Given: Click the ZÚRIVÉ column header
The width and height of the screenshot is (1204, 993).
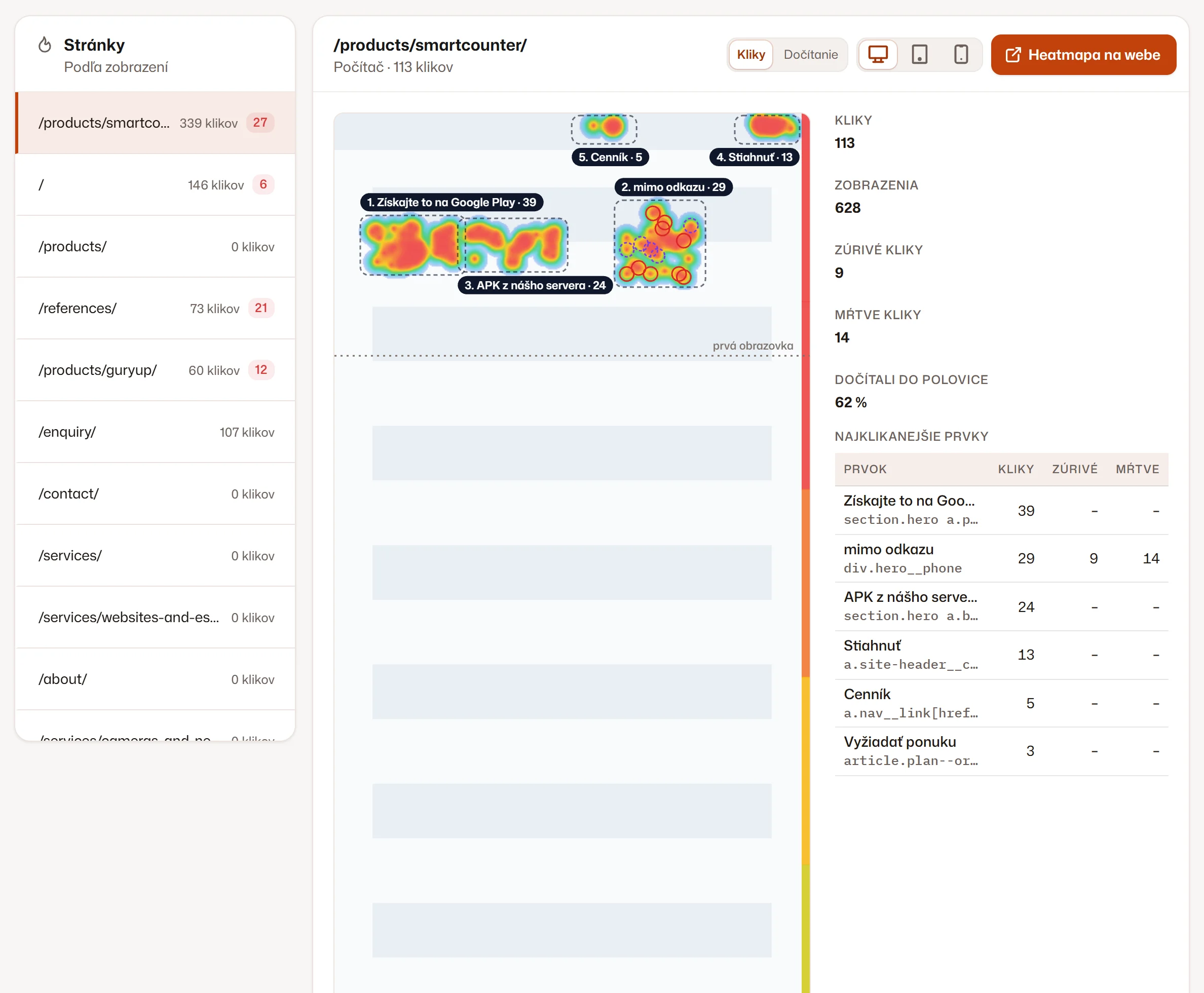Looking at the screenshot, I should click(1075, 469).
